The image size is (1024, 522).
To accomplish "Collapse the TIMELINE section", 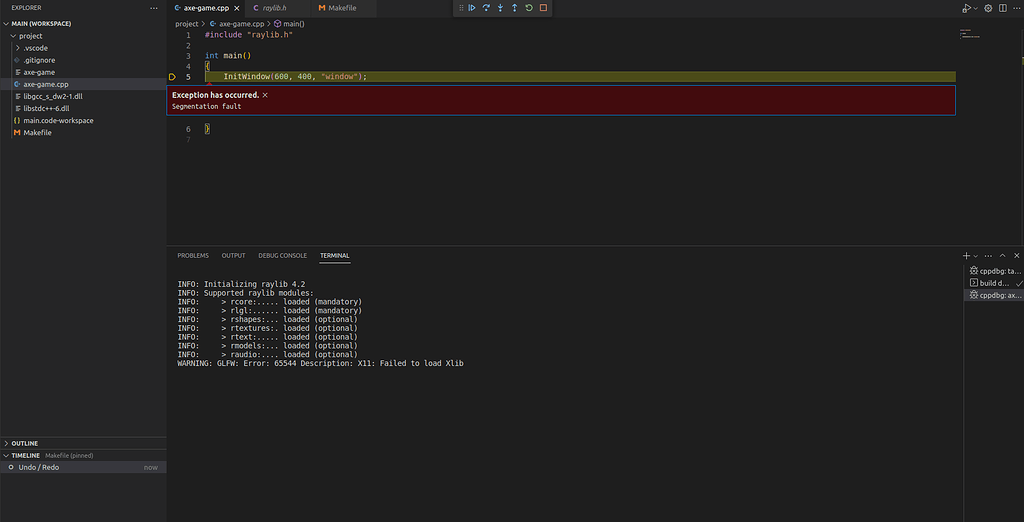I will point(25,455).
